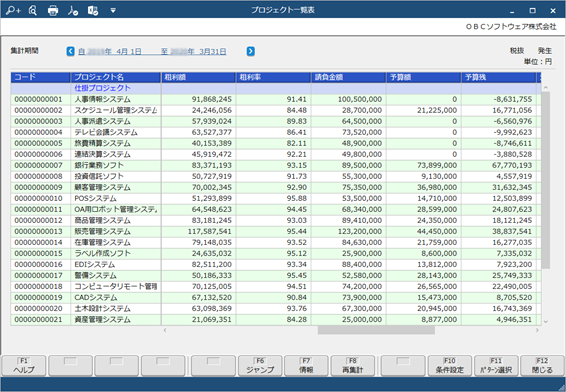This screenshot has height=392, width=566.
Task: Click vertical scrollbar up arrow
Action: 546,87
